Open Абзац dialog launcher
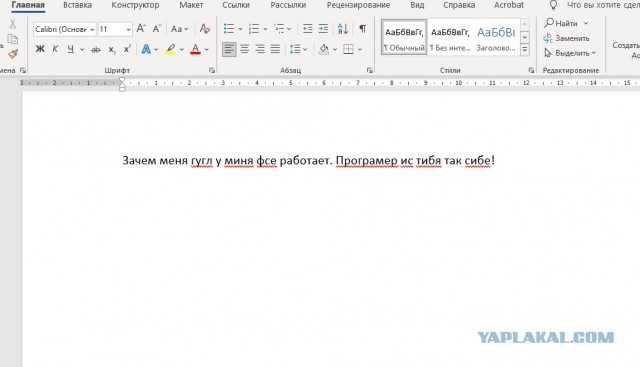Image resolution: width=640 pixels, height=367 pixels. click(x=369, y=70)
